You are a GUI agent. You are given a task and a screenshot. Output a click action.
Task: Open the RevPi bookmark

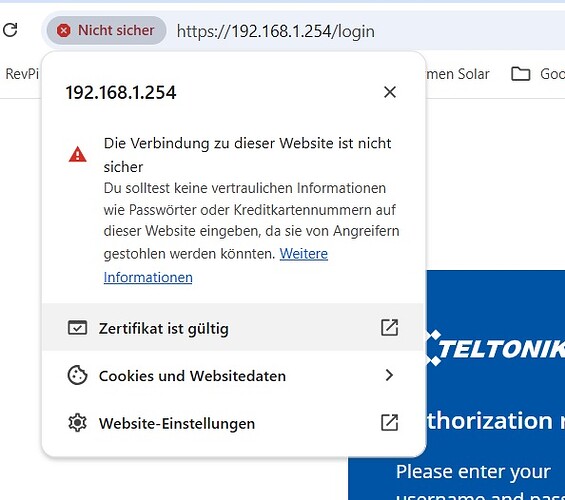coord(22,74)
